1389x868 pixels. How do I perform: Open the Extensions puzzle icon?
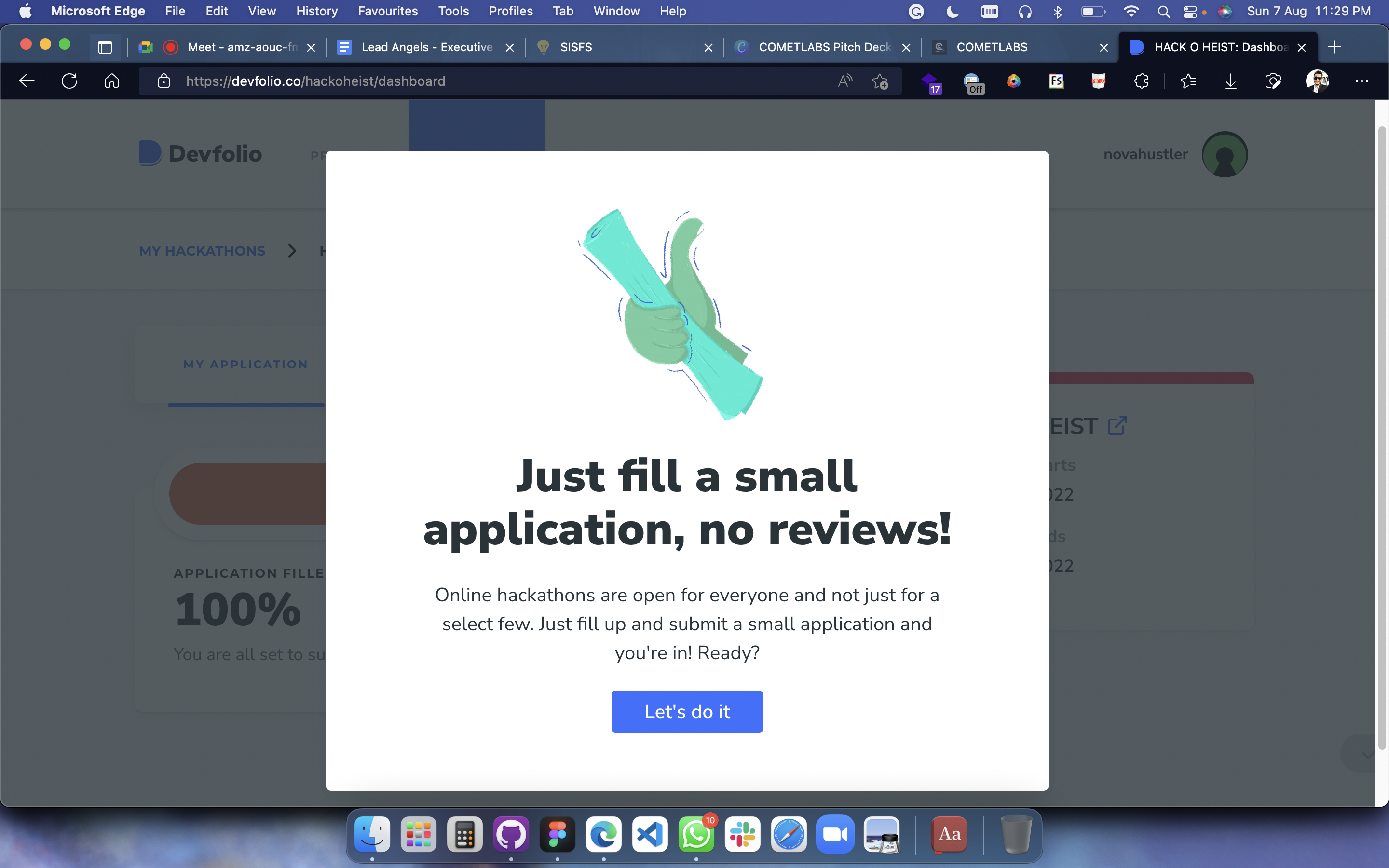(x=1141, y=81)
